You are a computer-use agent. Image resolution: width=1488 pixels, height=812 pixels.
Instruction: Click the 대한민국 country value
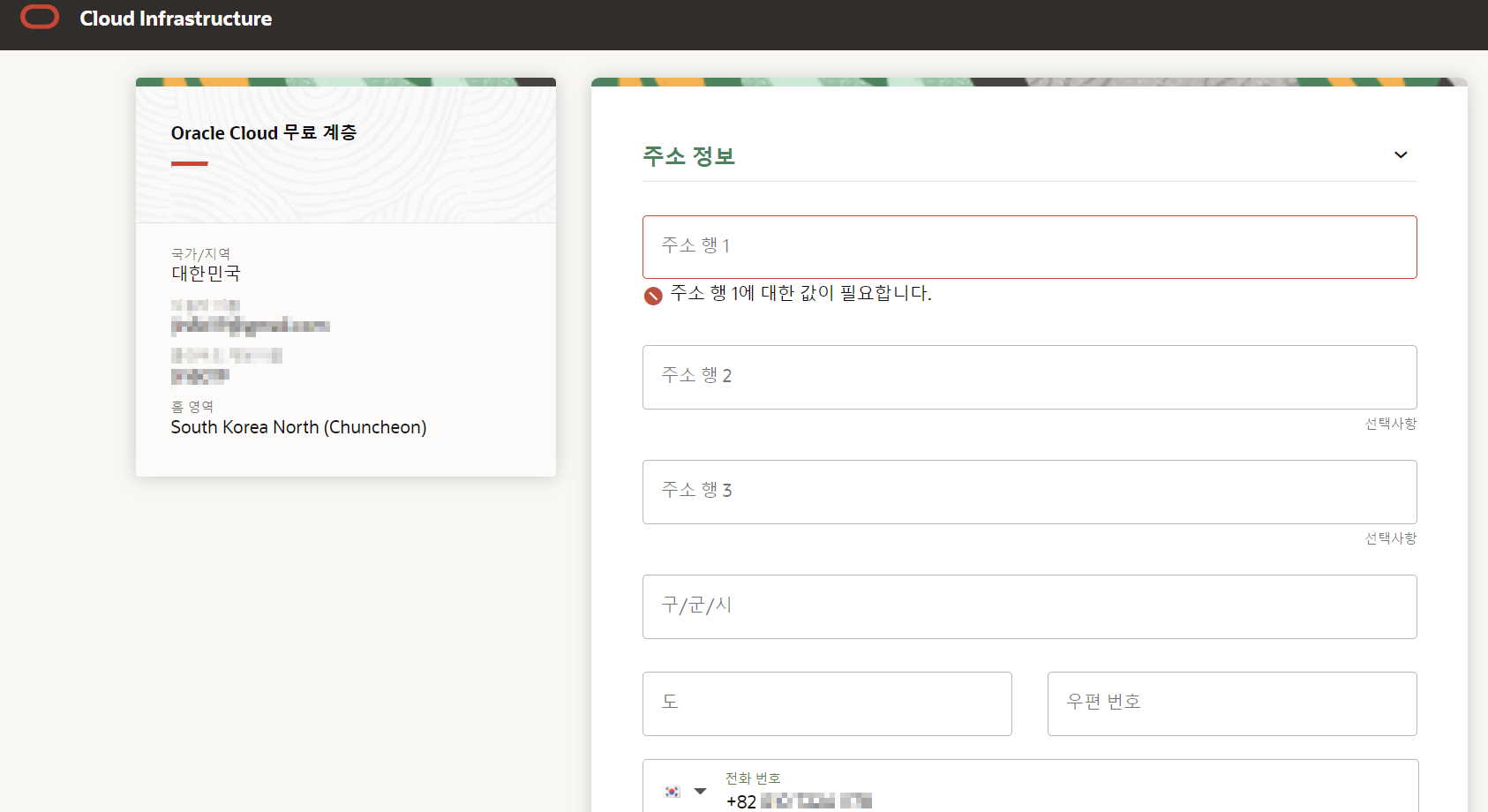(x=206, y=274)
